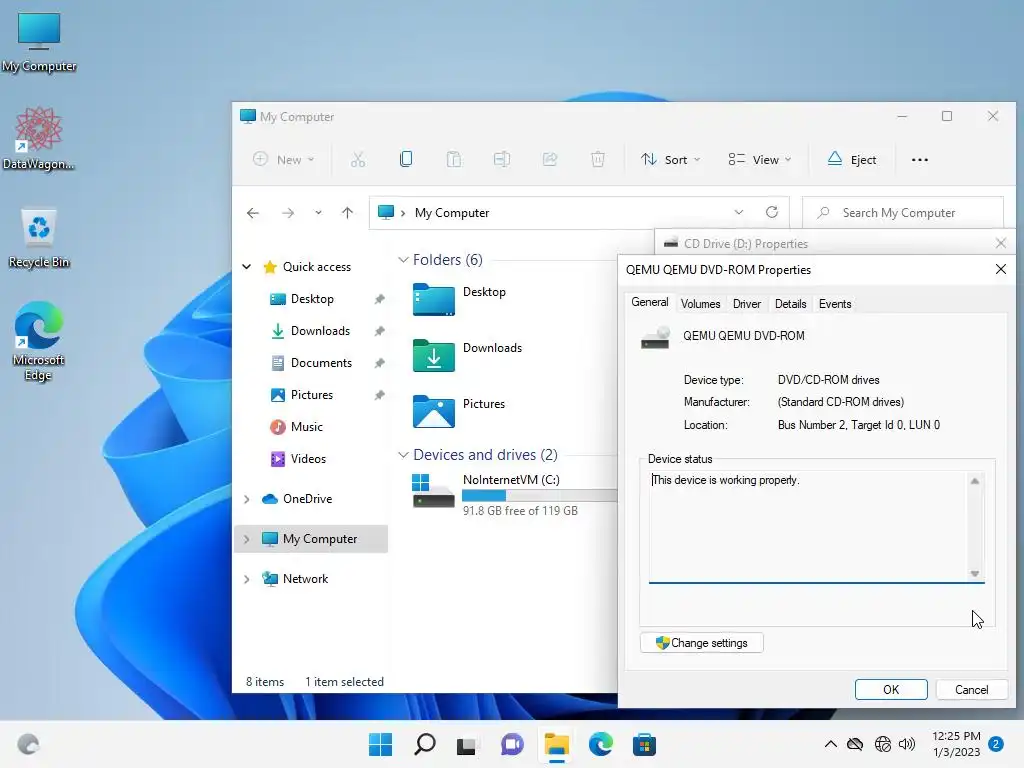Click the Copy icon in Explorer toolbar

(x=406, y=159)
